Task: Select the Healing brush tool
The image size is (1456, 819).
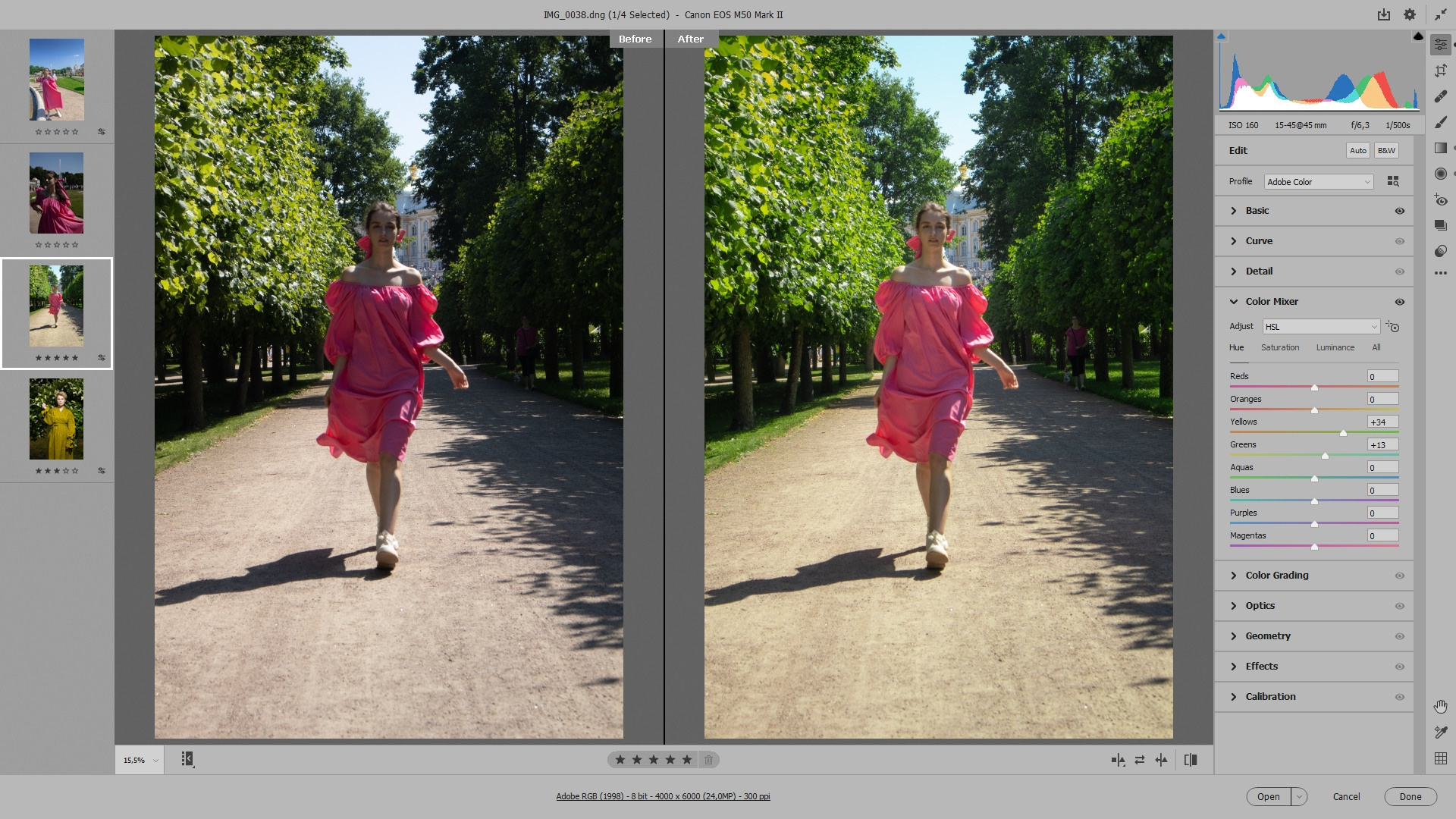Action: pos(1441,96)
